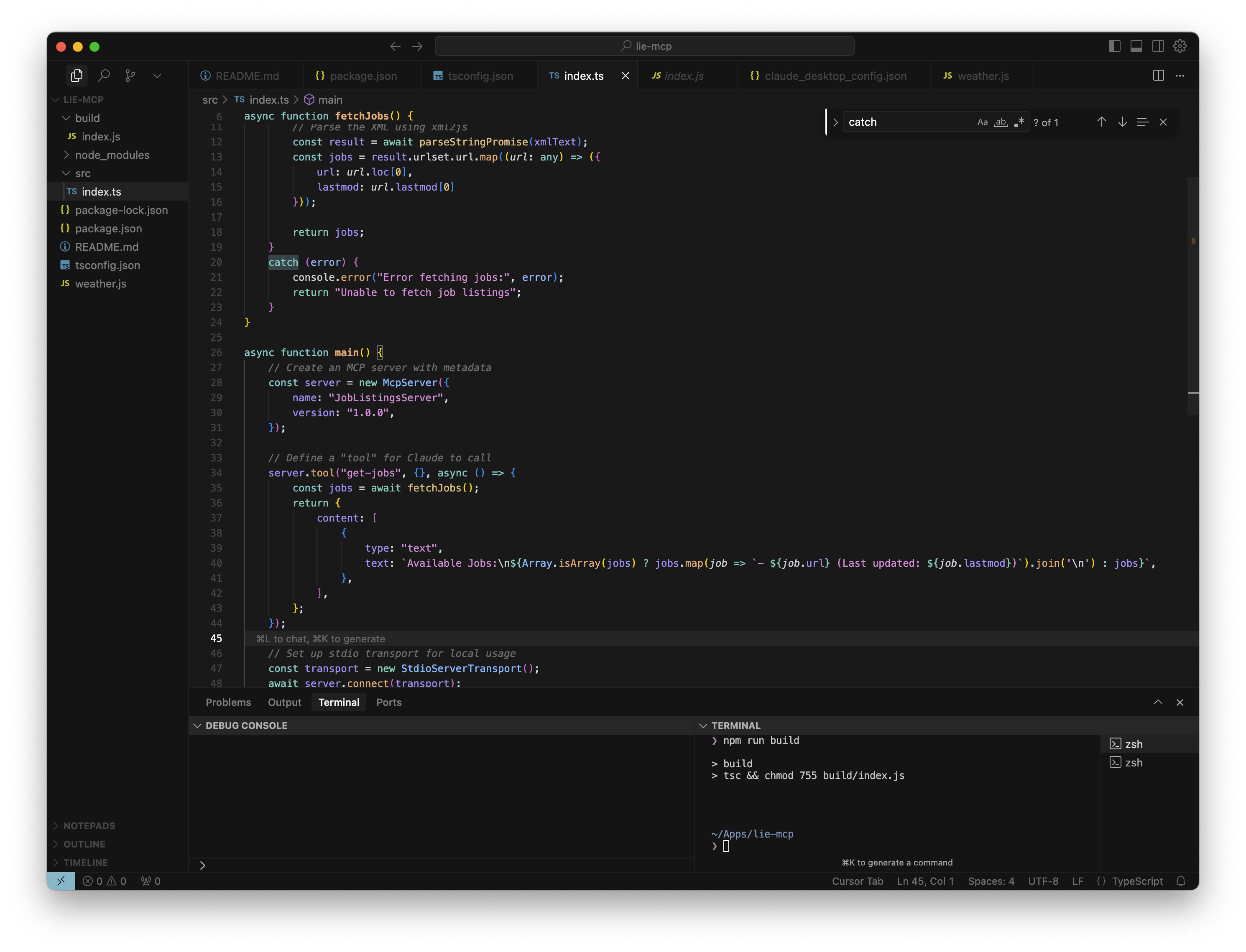Toggle the bottom panel layout icon
Image resolution: width=1246 pixels, height=952 pixels.
tap(1136, 46)
